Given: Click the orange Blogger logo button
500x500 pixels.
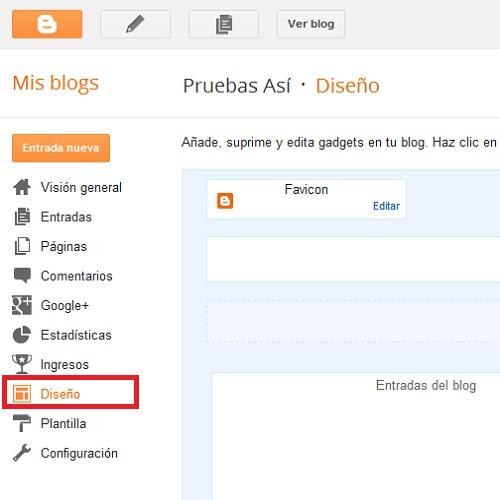Looking at the screenshot, I should click(47, 24).
